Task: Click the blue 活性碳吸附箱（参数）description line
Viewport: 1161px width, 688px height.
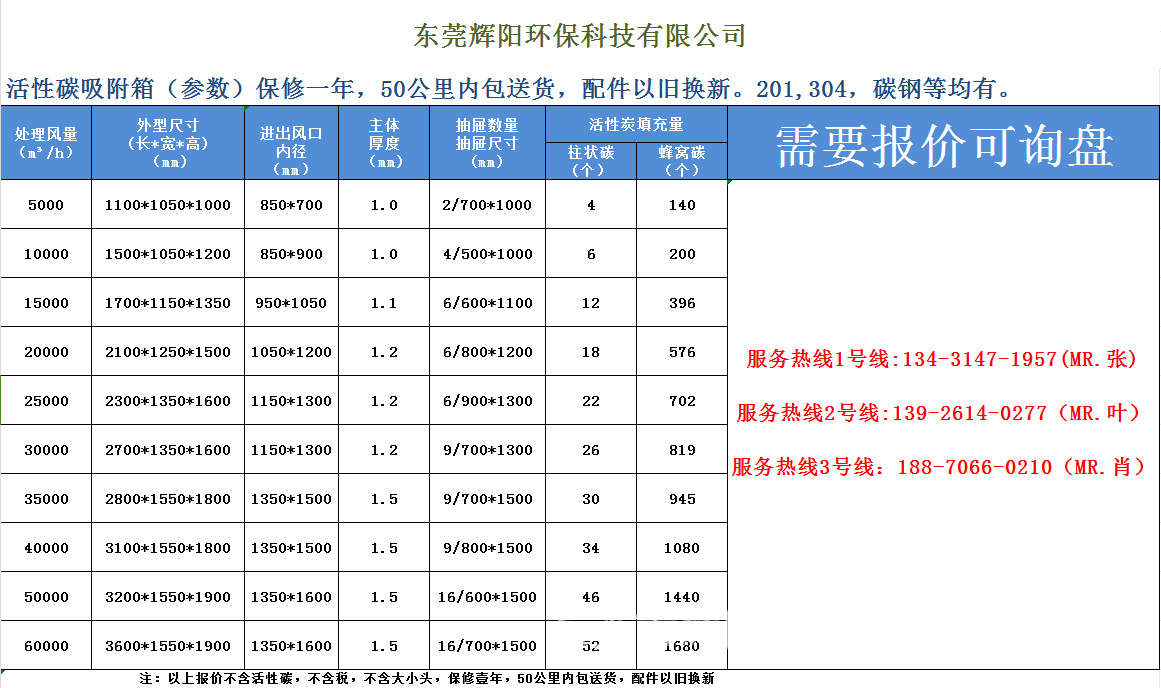Action: 509,88
